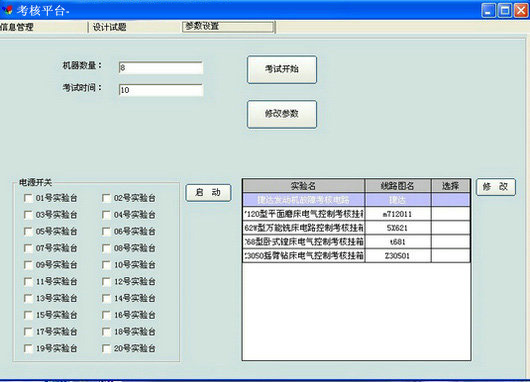Click the 启动 button
This screenshot has width=530, height=382.
208,193
